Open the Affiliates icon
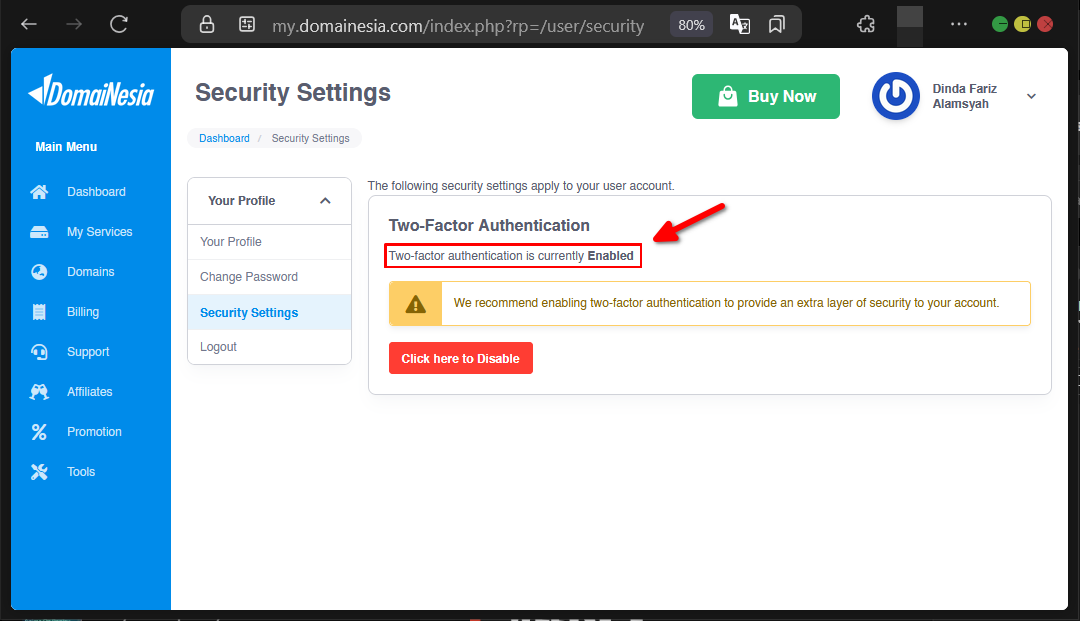Screen dimensions: 1080x621 coord(39,392)
